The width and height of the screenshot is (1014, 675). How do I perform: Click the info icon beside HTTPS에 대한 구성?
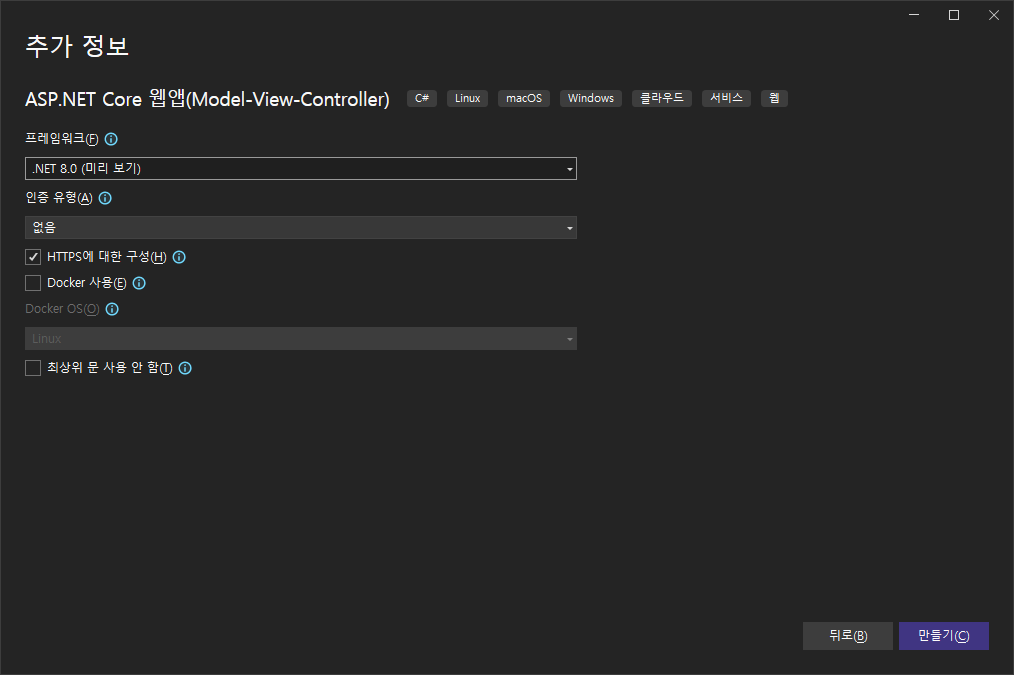tap(179, 257)
